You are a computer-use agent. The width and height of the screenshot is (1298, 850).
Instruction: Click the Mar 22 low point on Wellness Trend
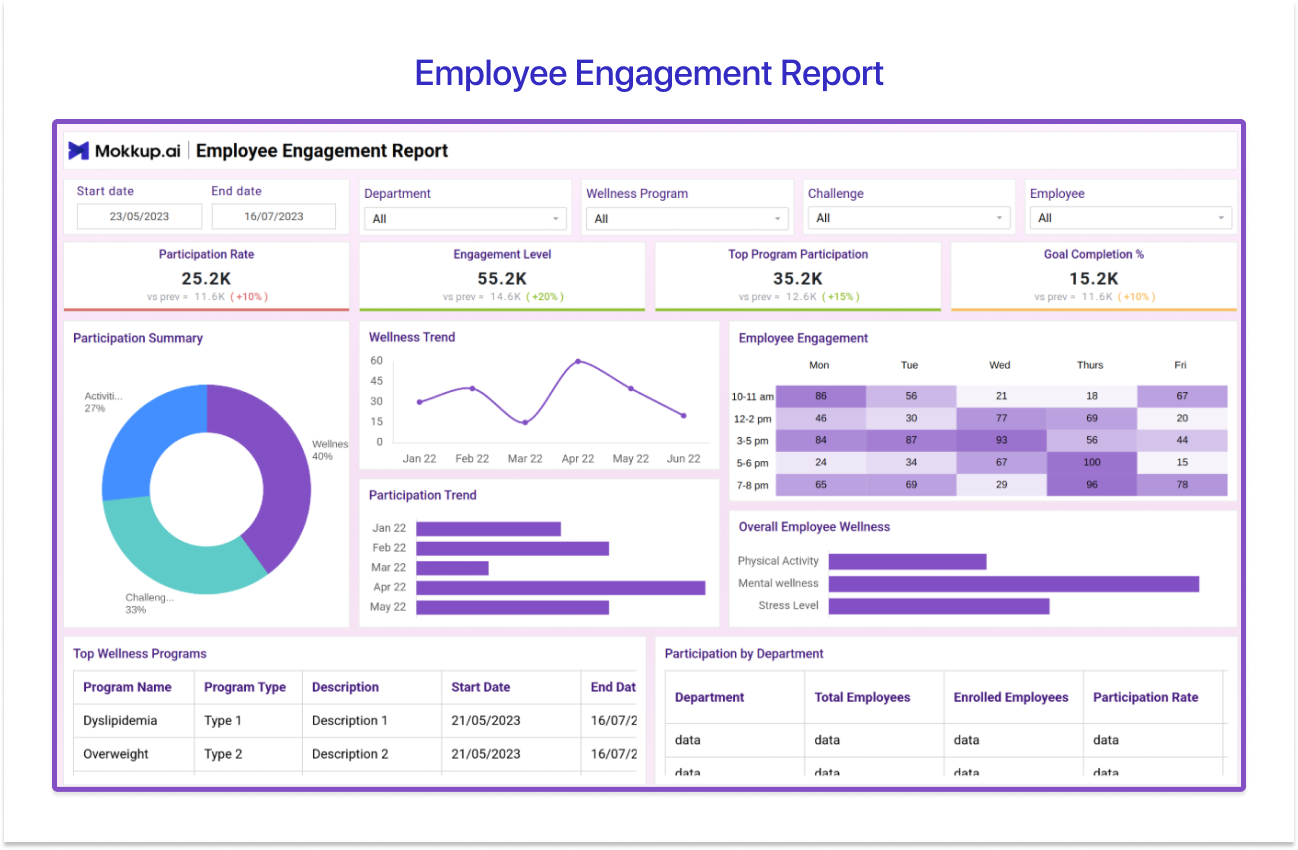click(x=525, y=422)
